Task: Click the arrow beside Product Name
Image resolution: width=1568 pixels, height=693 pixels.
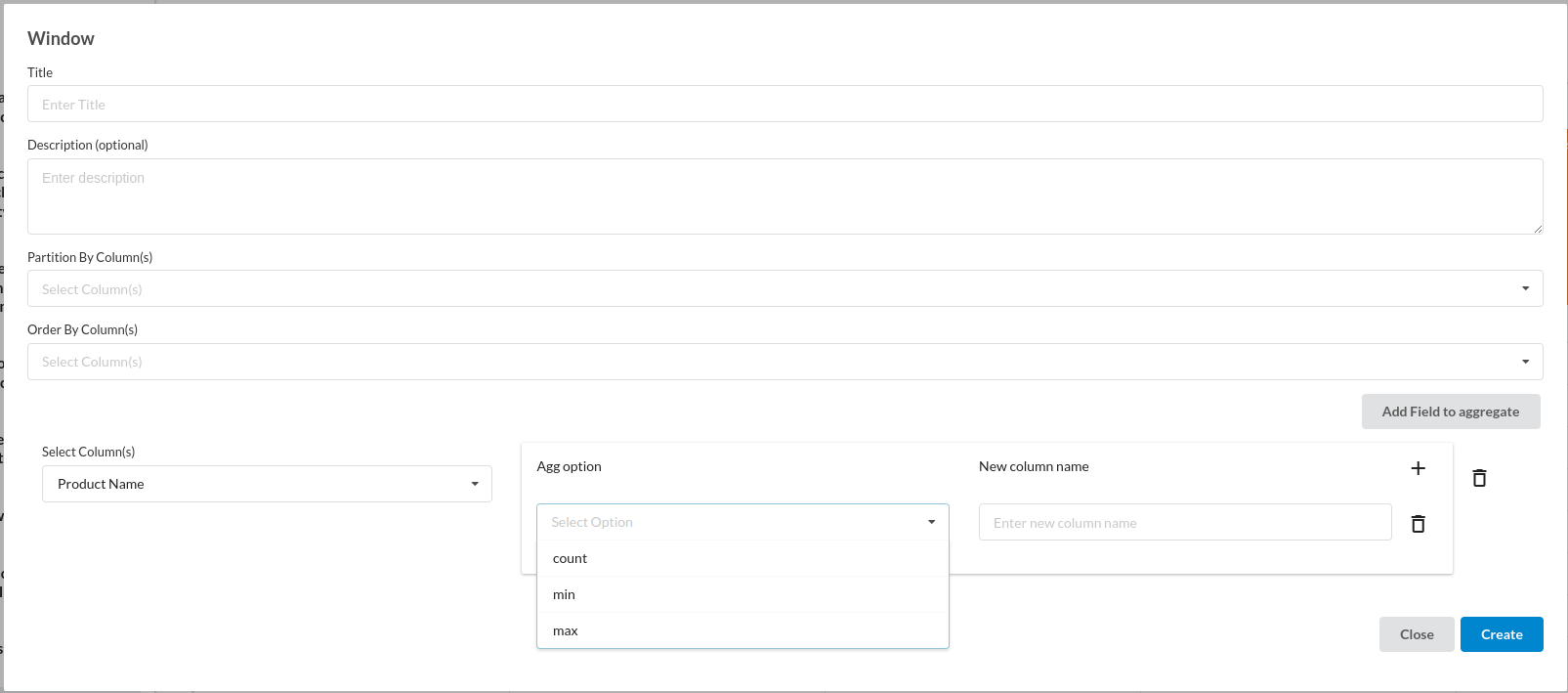Action: pos(475,484)
